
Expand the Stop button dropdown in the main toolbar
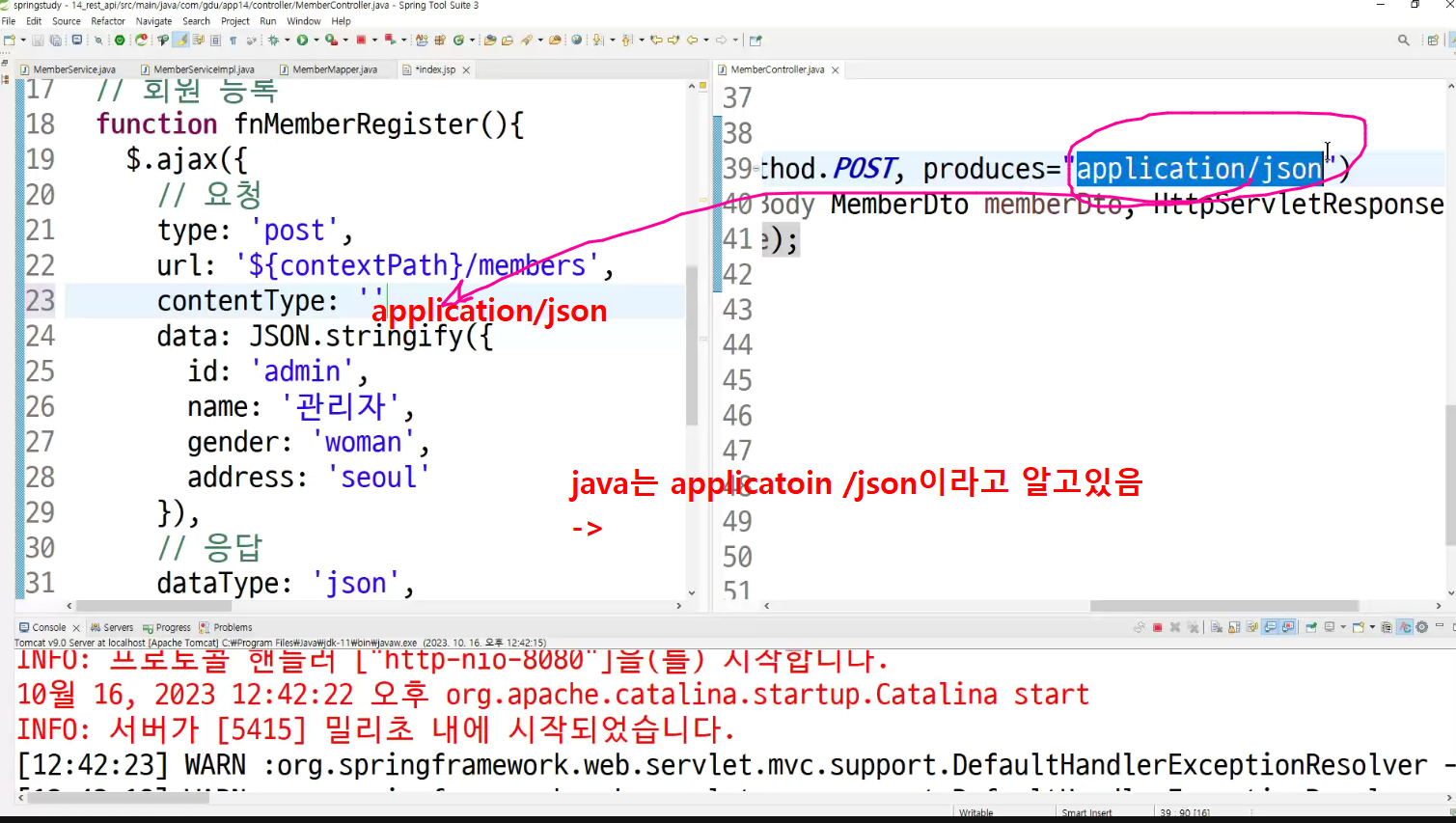374,41
